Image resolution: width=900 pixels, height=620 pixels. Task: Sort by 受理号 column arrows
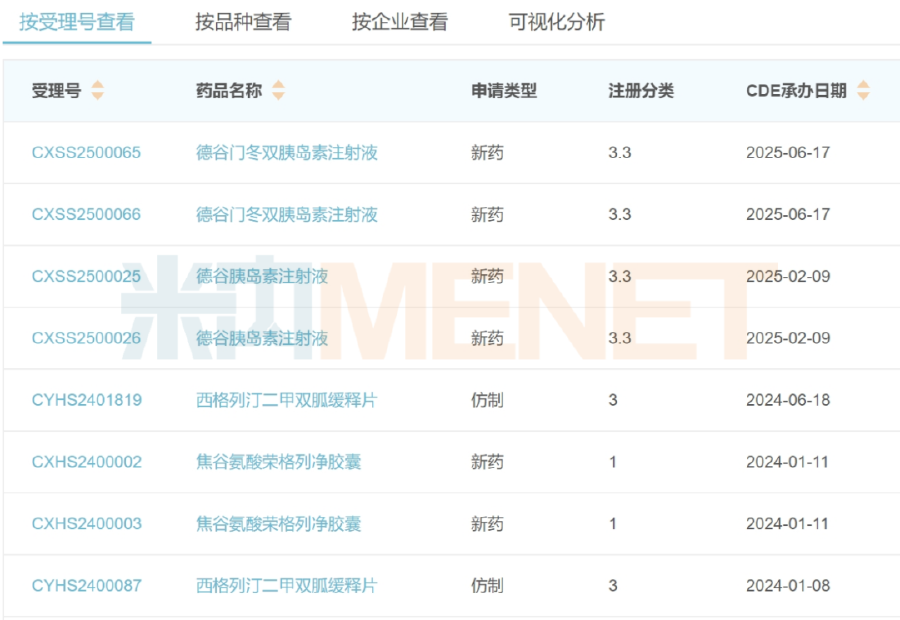[98, 90]
